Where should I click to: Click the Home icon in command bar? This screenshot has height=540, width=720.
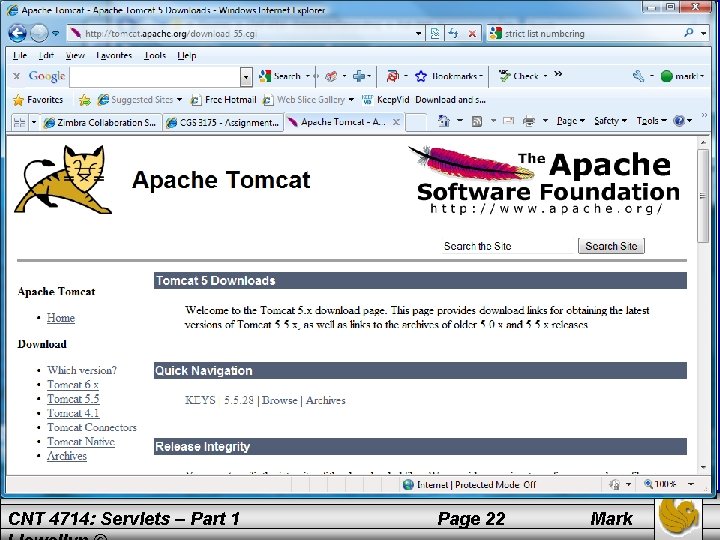(444, 121)
